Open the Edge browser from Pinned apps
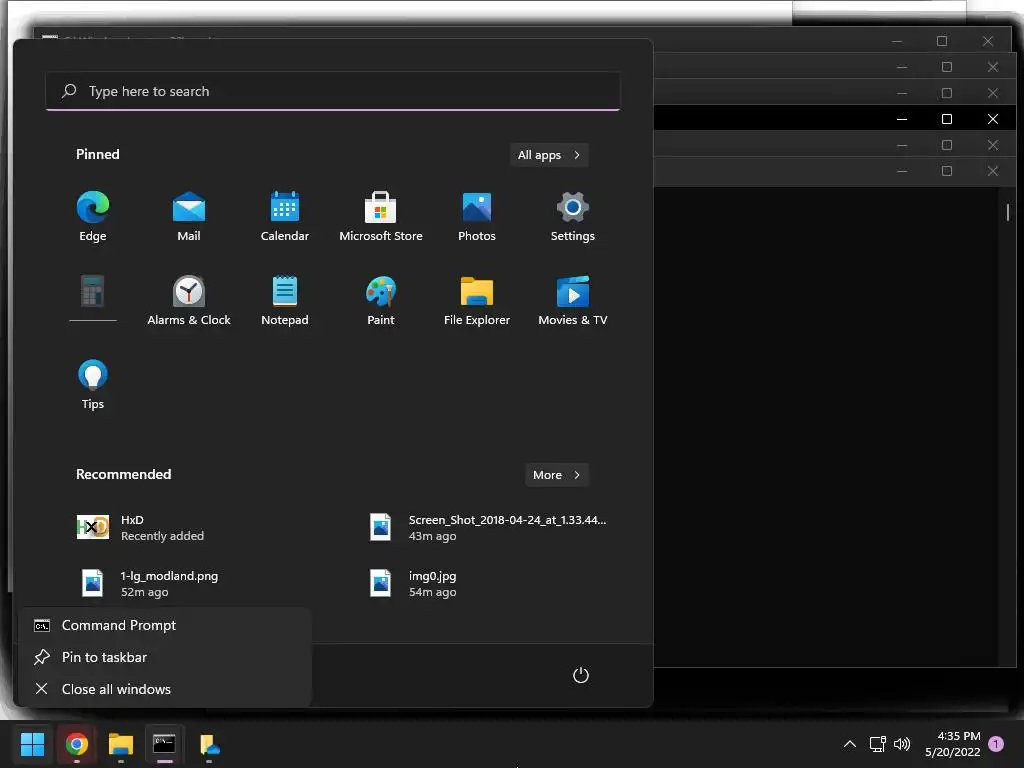The image size is (1024, 768). [93, 217]
